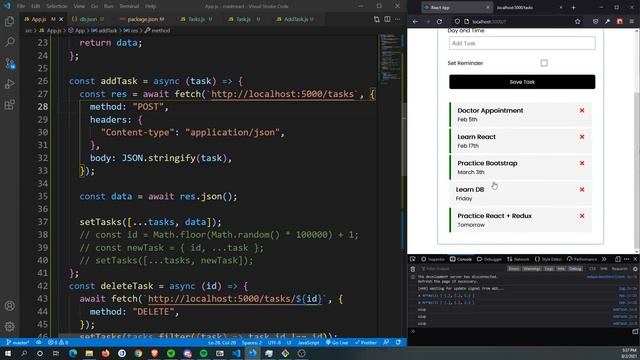Switch to the localhost:5000/tasks browser tab
640x360 pixels.
point(529,7)
